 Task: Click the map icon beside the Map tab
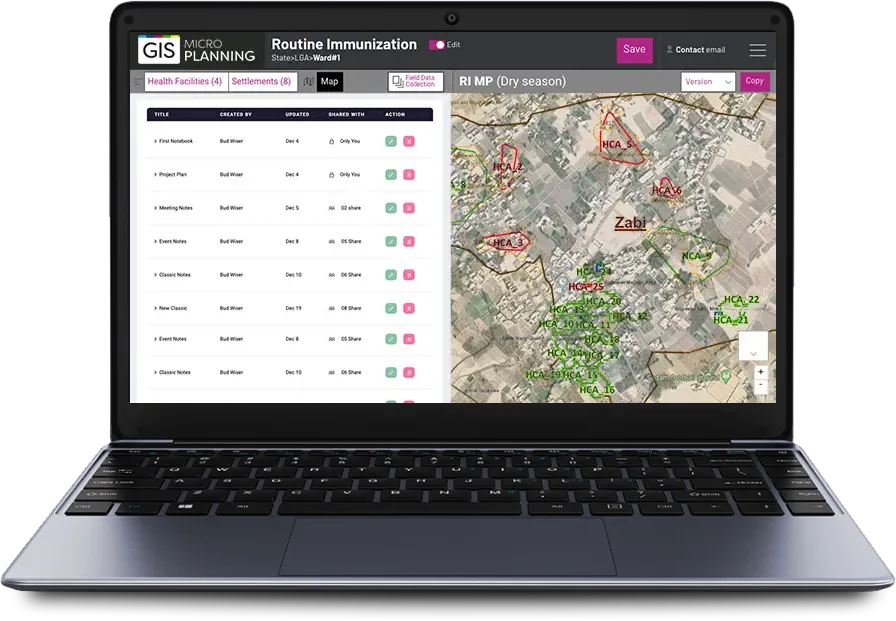click(309, 82)
